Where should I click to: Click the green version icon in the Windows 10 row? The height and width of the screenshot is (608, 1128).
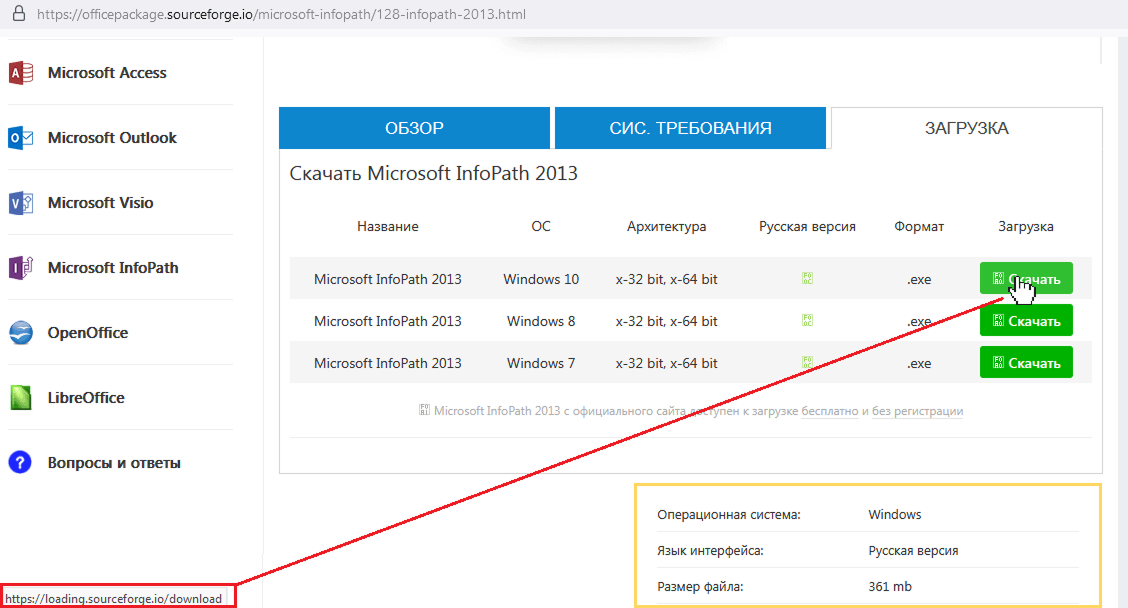pos(806,279)
